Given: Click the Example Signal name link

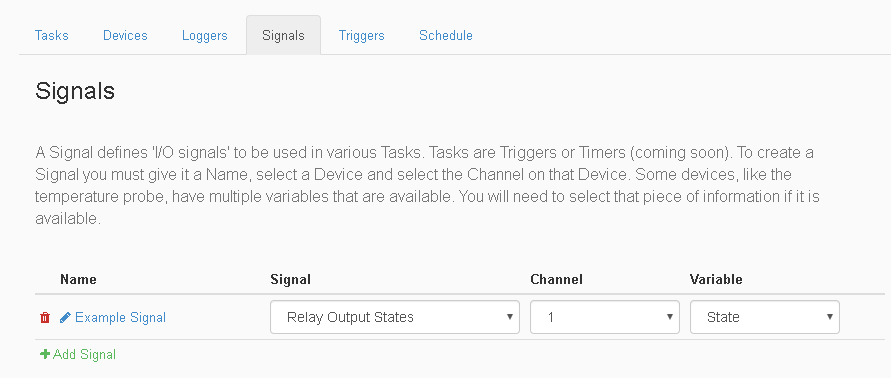Looking at the screenshot, I should tap(120, 317).
